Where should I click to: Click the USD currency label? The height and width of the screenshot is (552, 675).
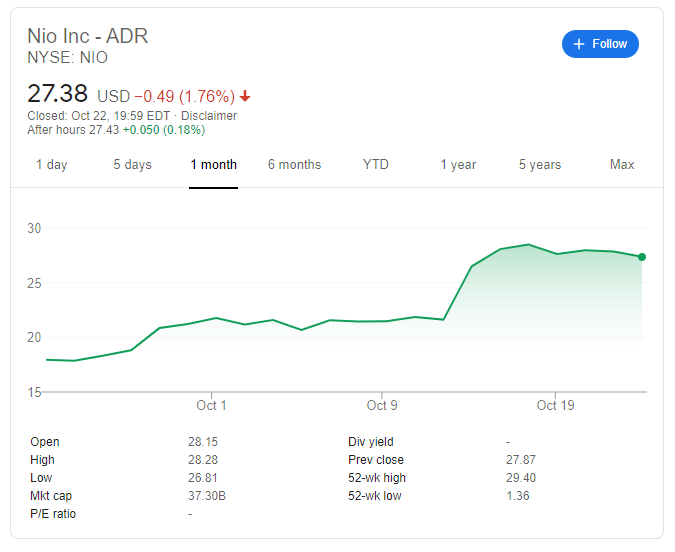[114, 96]
